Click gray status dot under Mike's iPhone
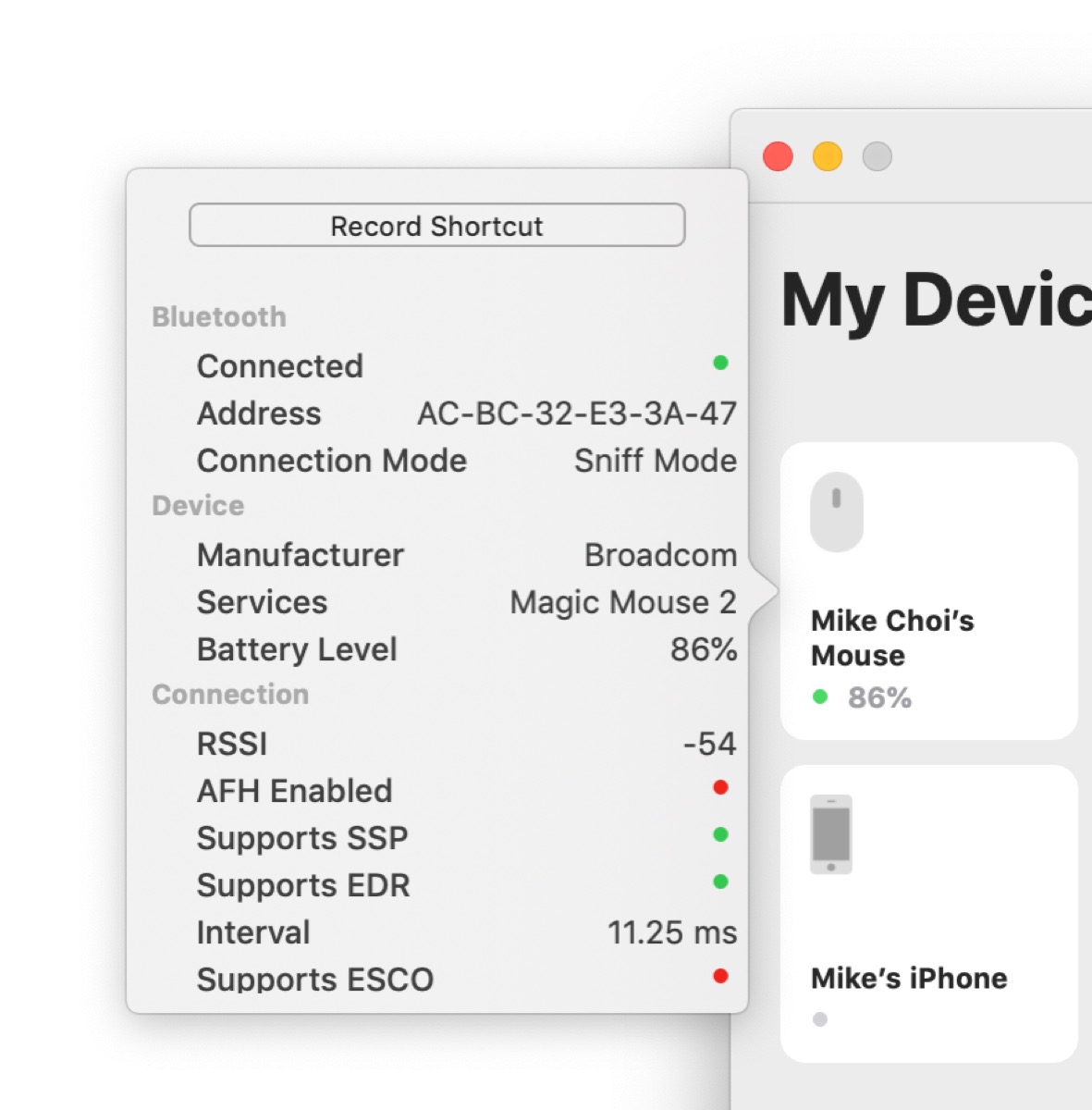Image resolution: width=1092 pixels, height=1110 pixels. point(819,1019)
